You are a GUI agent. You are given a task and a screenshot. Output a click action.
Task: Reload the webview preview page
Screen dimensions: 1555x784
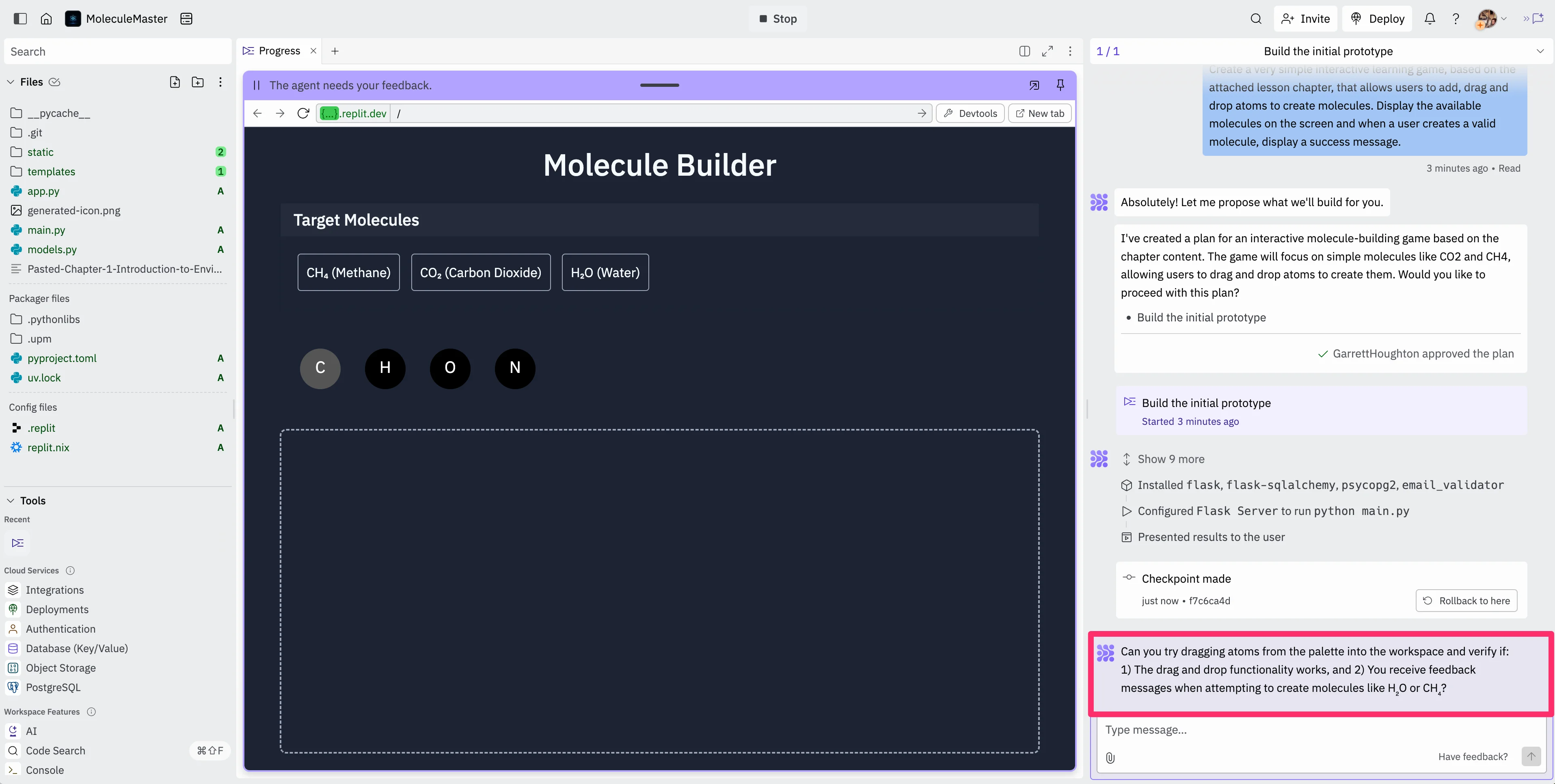point(303,114)
